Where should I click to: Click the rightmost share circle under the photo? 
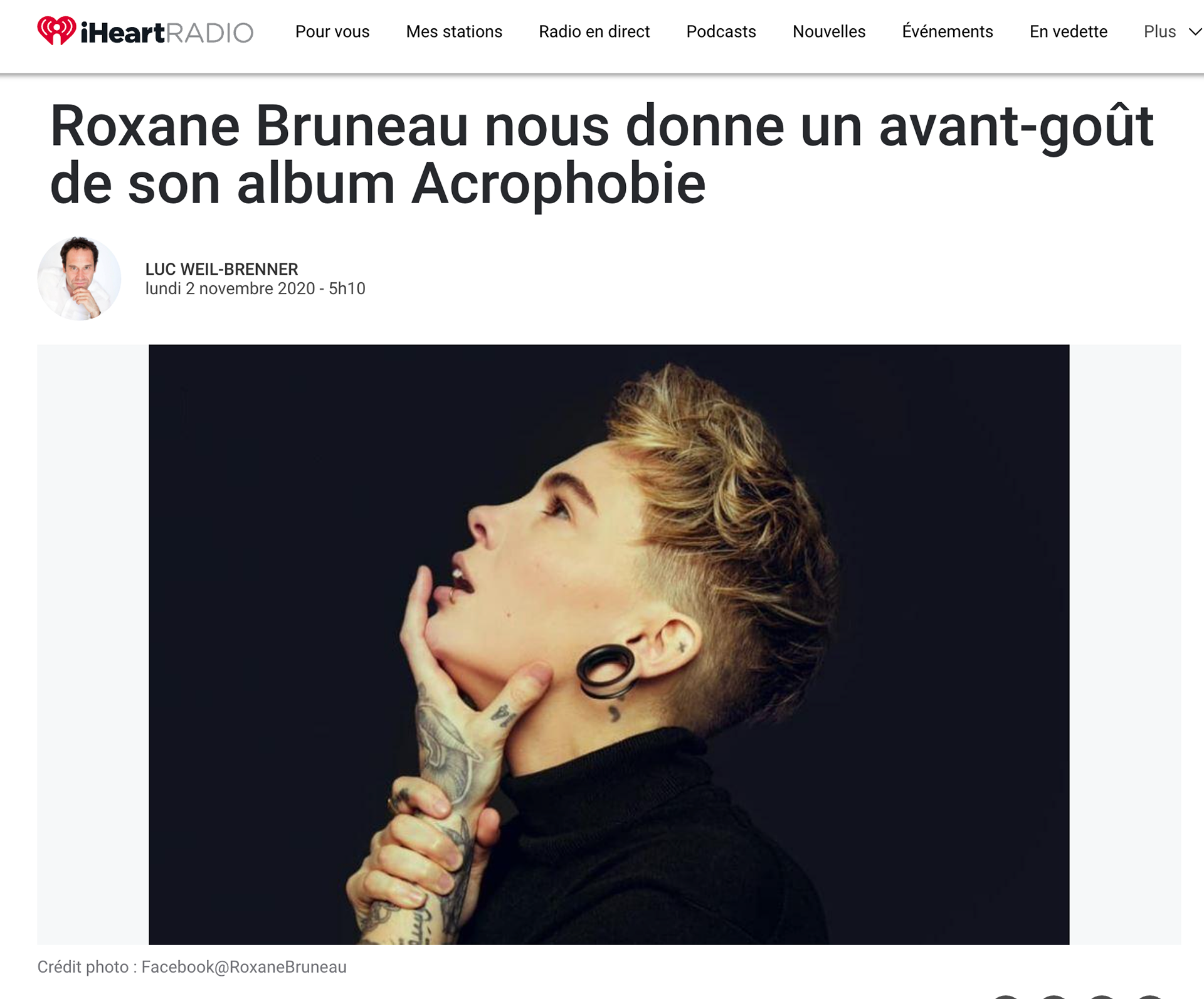(1150, 996)
